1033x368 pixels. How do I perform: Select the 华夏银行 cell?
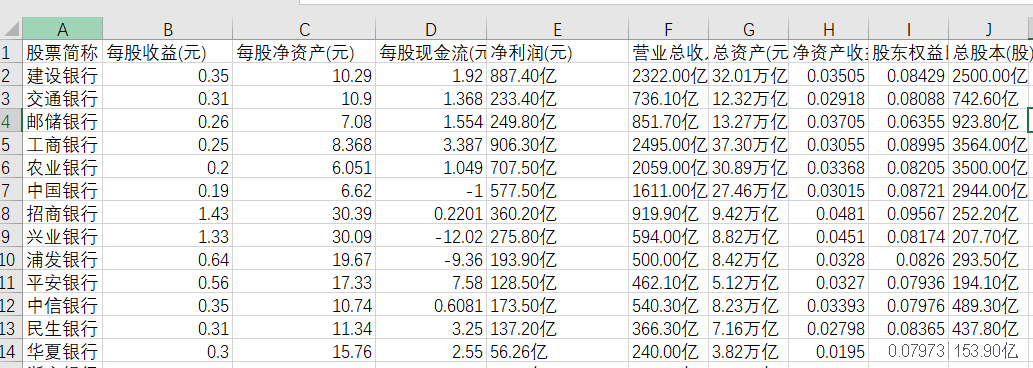coord(63,351)
